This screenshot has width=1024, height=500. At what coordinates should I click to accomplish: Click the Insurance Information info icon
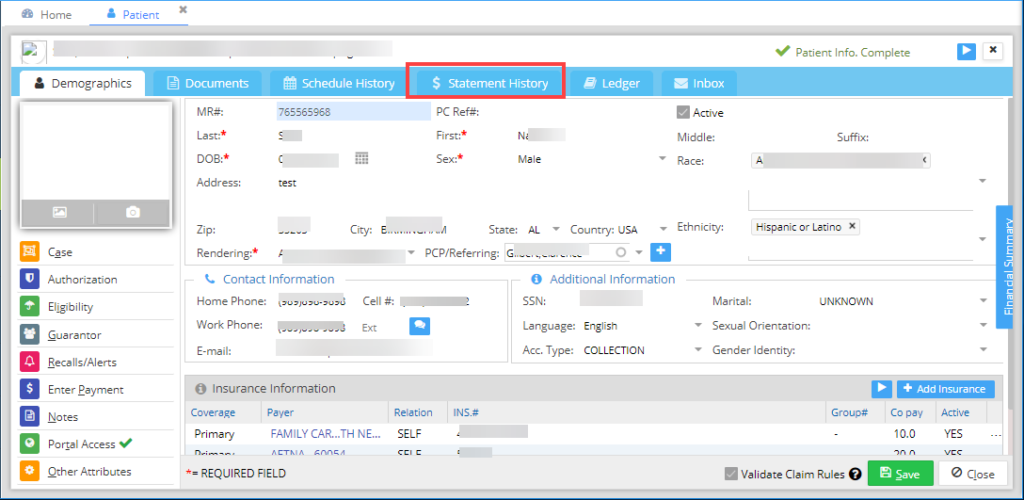coord(201,389)
